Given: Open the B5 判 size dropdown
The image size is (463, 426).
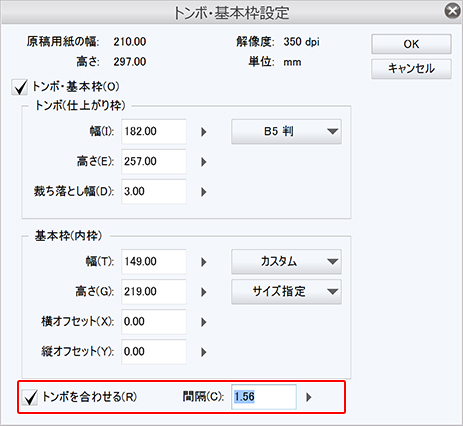Looking at the screenshot, I should tap(286, 132).
